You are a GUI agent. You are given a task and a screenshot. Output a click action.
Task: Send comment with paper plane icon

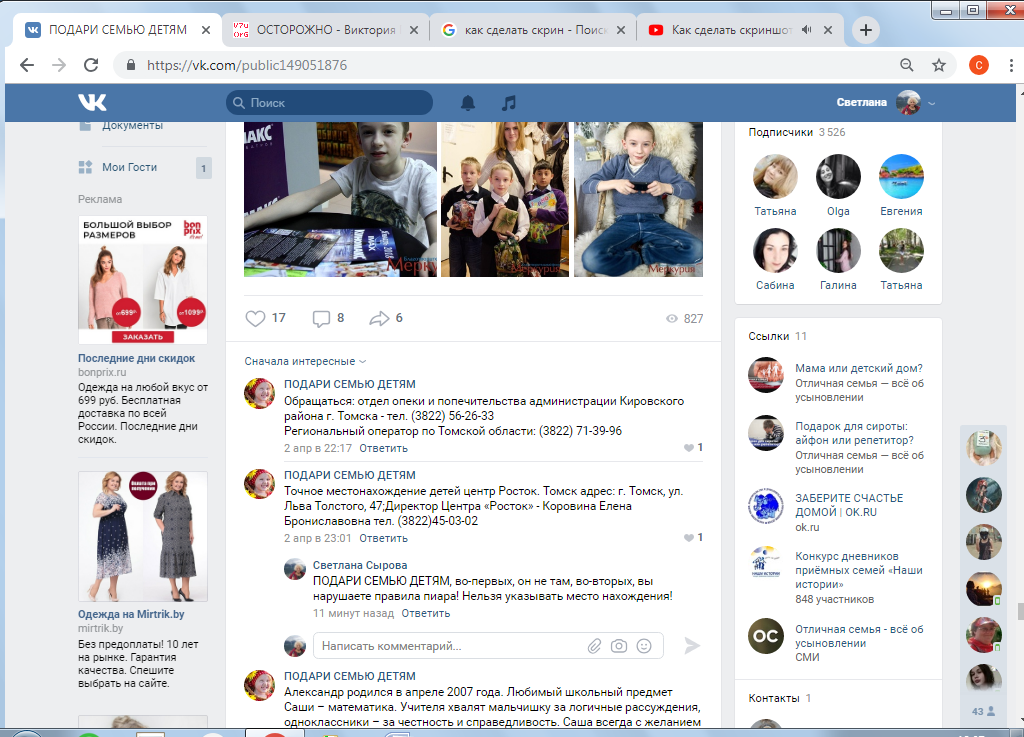click(x=691, y=646)
